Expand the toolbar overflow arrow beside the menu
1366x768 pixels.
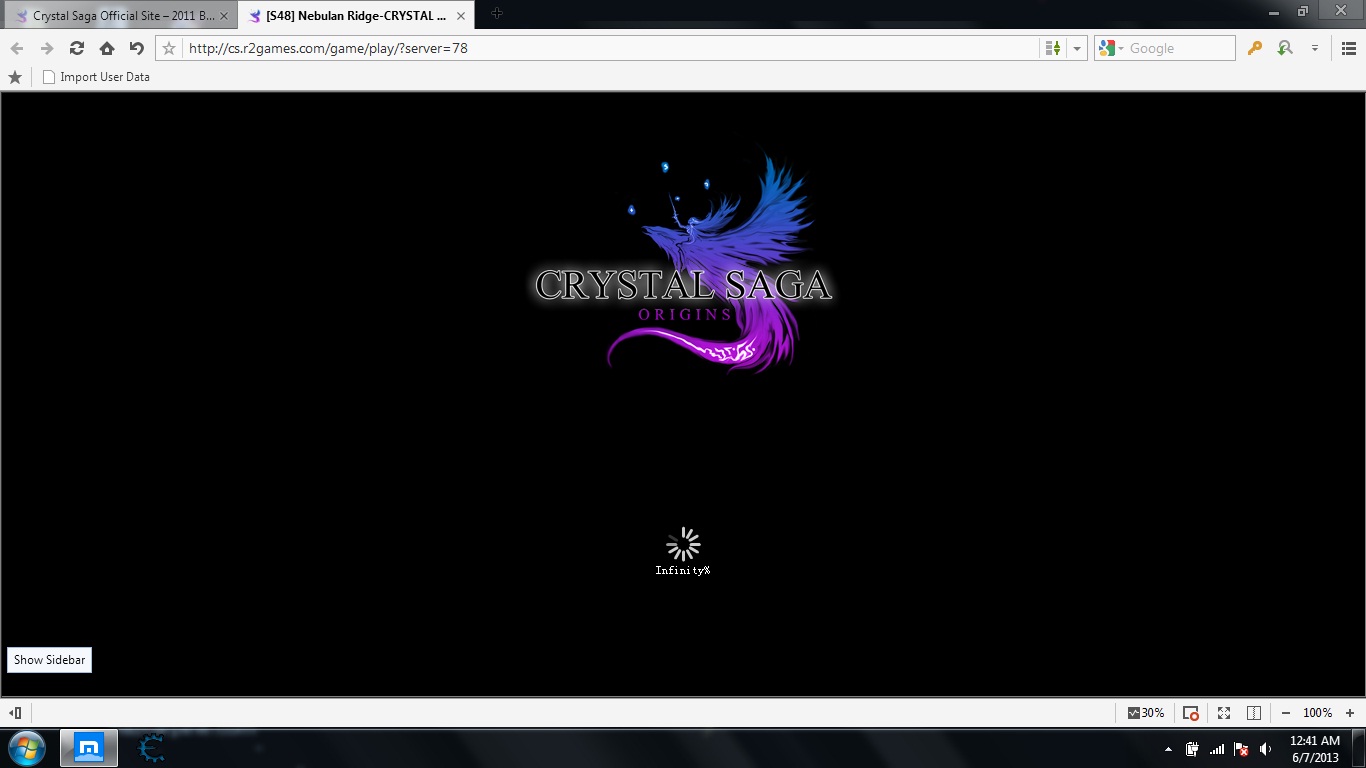coord(1315,48)
